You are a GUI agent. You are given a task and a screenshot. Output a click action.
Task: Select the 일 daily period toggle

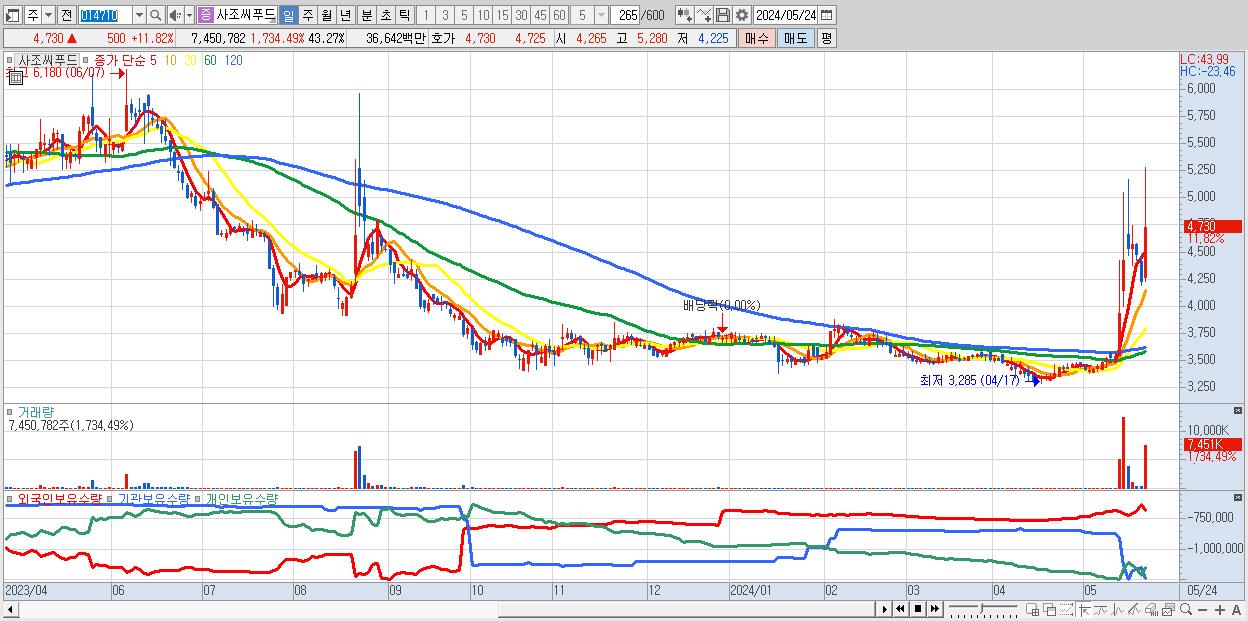click(289, 15)
